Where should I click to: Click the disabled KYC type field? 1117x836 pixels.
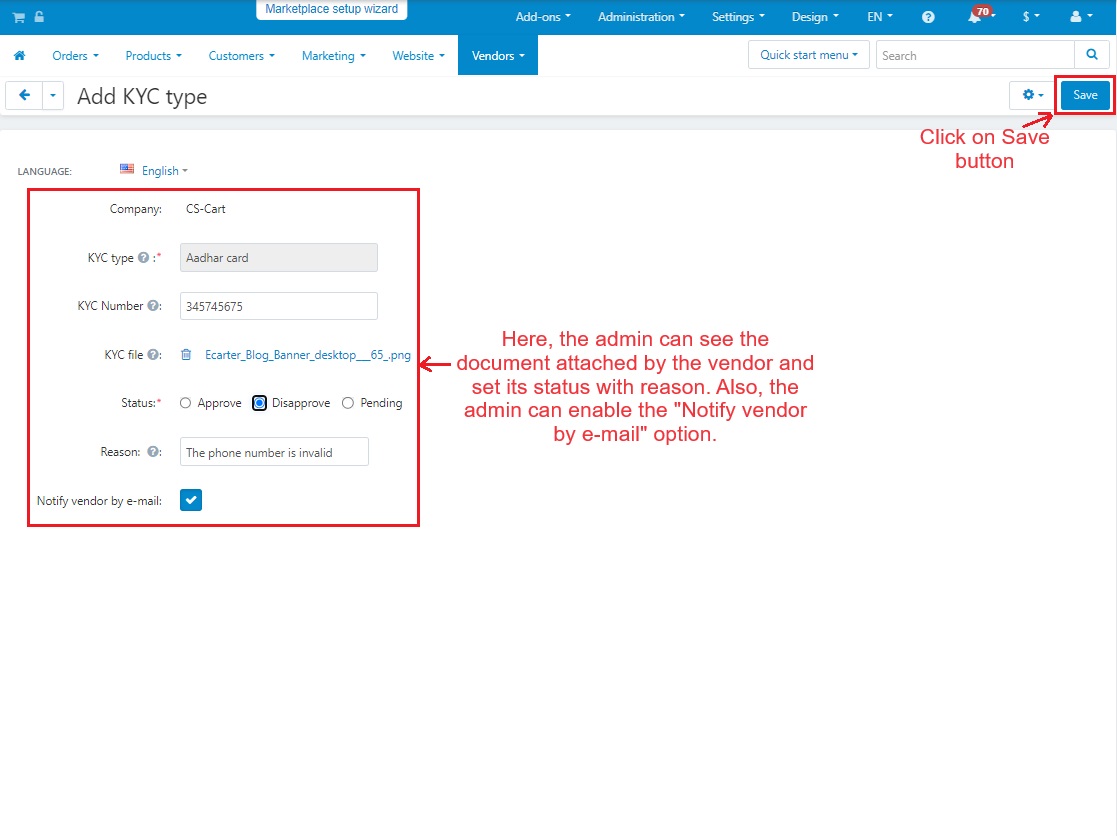(x=279, y=258)
